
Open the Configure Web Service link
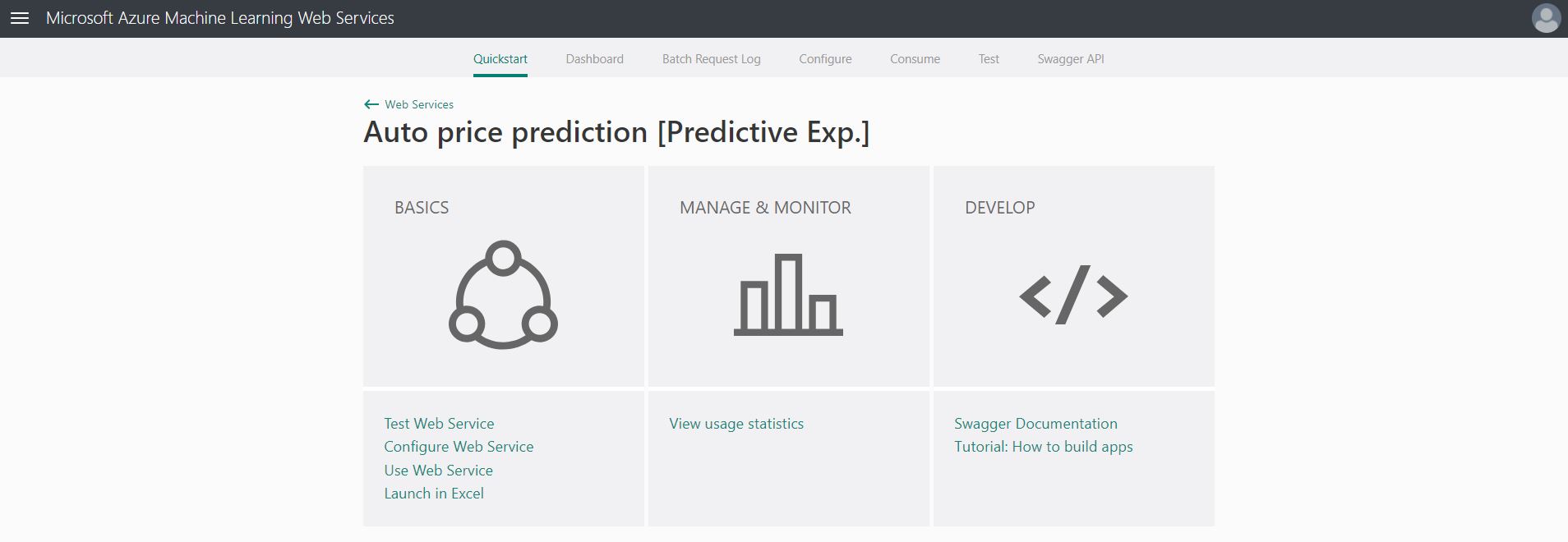(x=459, y=447)
